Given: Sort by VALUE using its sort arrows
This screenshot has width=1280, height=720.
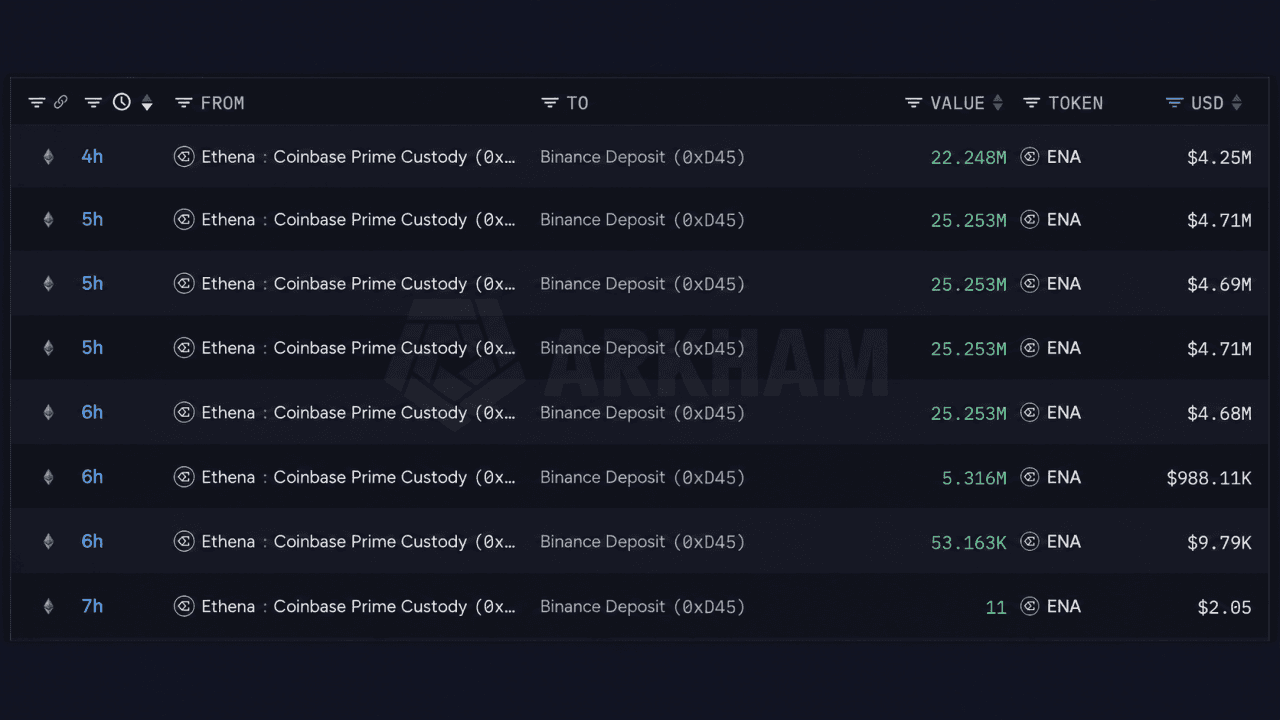Looking at the screenshot, I should [x=996, y=102].
